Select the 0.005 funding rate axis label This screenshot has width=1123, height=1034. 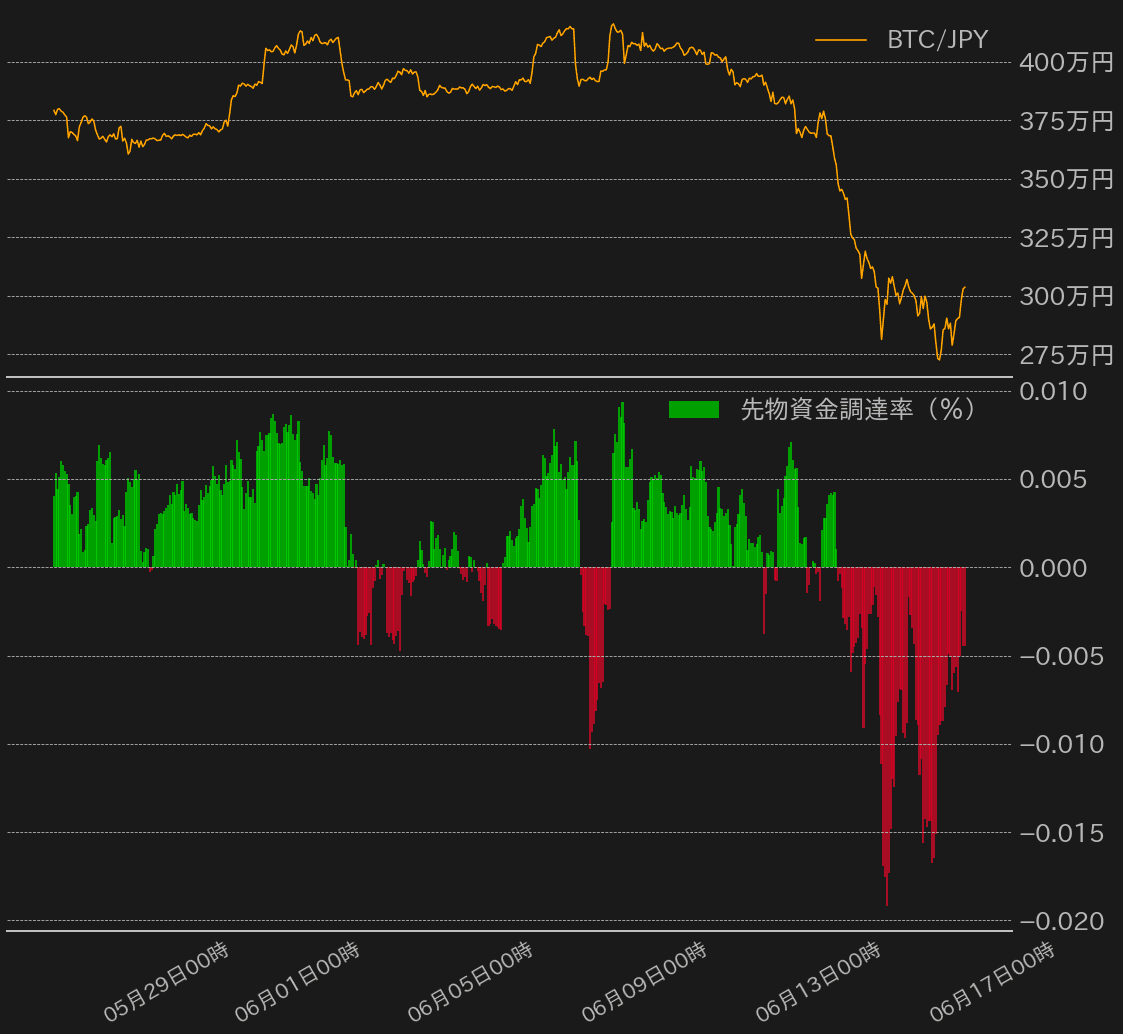point(1053,480)
